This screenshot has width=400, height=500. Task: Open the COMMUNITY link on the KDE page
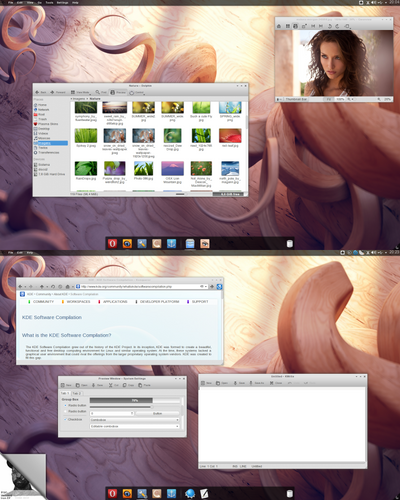tap(43, 302)
